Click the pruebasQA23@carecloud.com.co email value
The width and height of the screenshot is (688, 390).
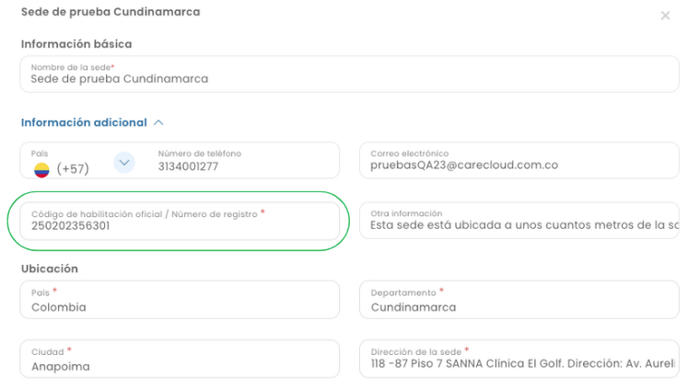464,165
